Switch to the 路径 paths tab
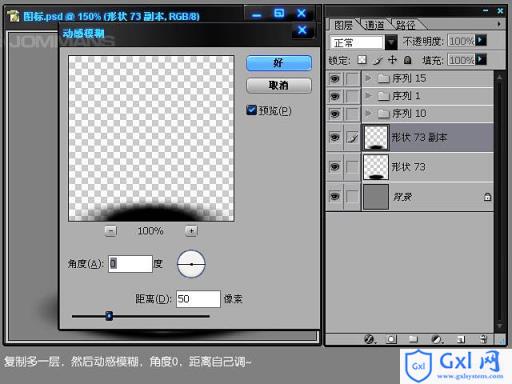The height and width of the screenshot is (384, 512). click(406, 25)
